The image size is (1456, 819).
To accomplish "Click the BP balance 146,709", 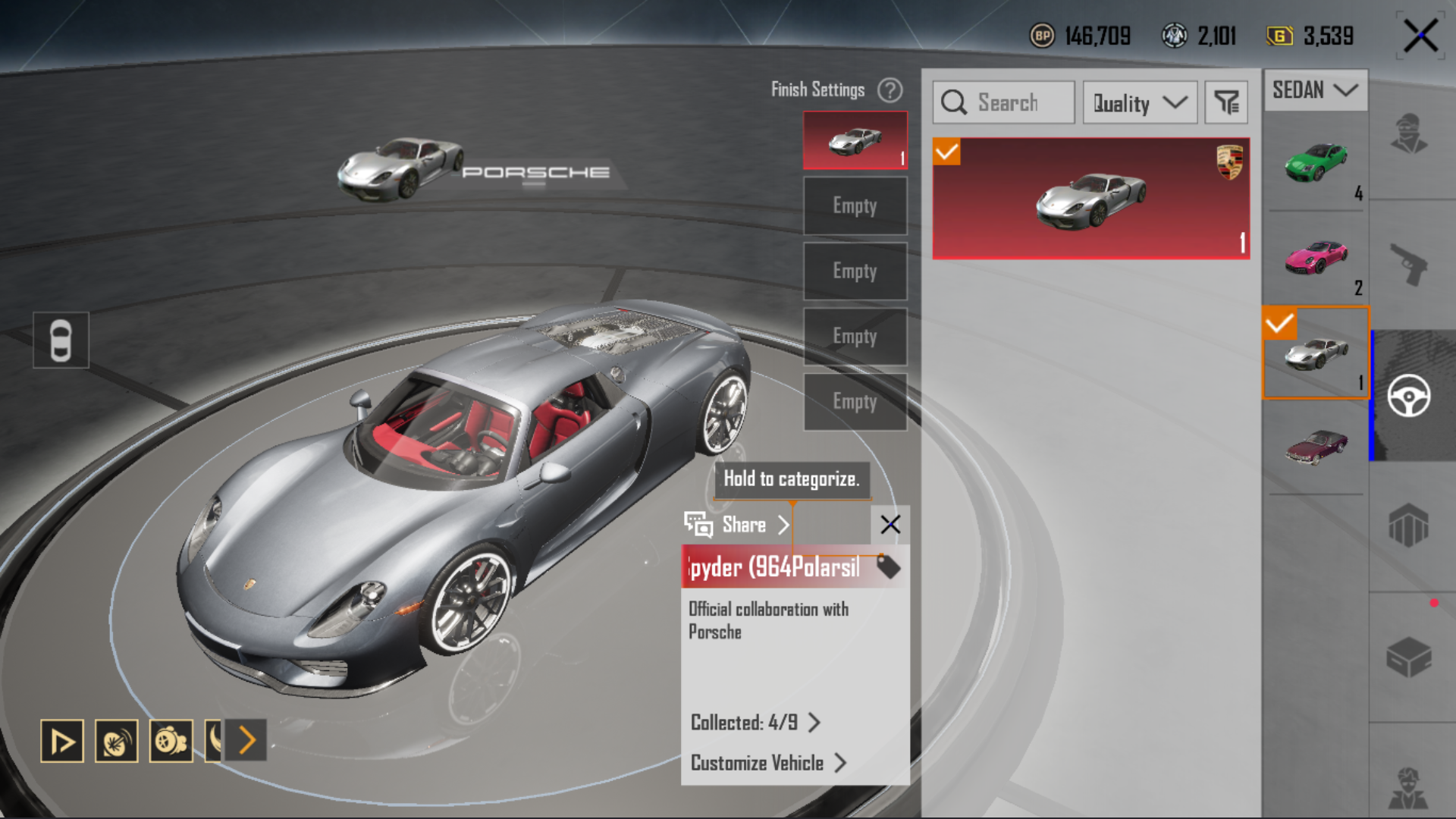I will click(1097, 36).
